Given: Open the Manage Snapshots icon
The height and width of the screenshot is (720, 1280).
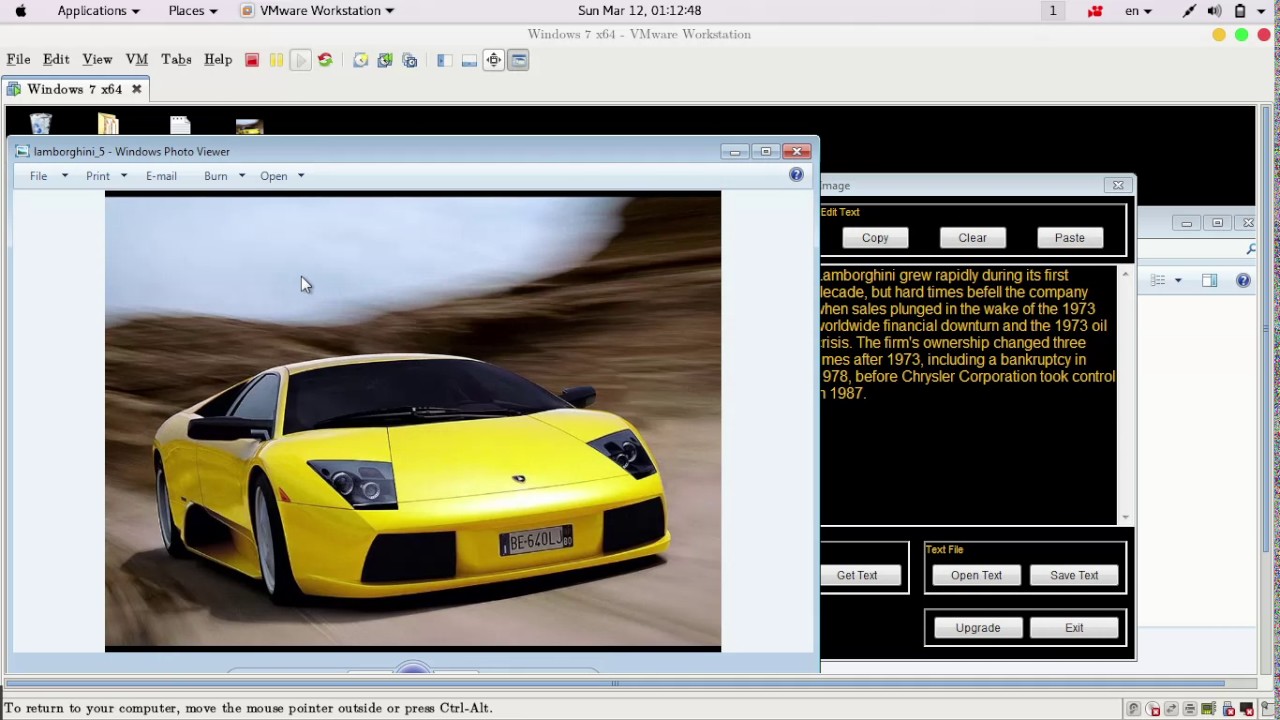Looking at the screenshot, I should [409, 60].
